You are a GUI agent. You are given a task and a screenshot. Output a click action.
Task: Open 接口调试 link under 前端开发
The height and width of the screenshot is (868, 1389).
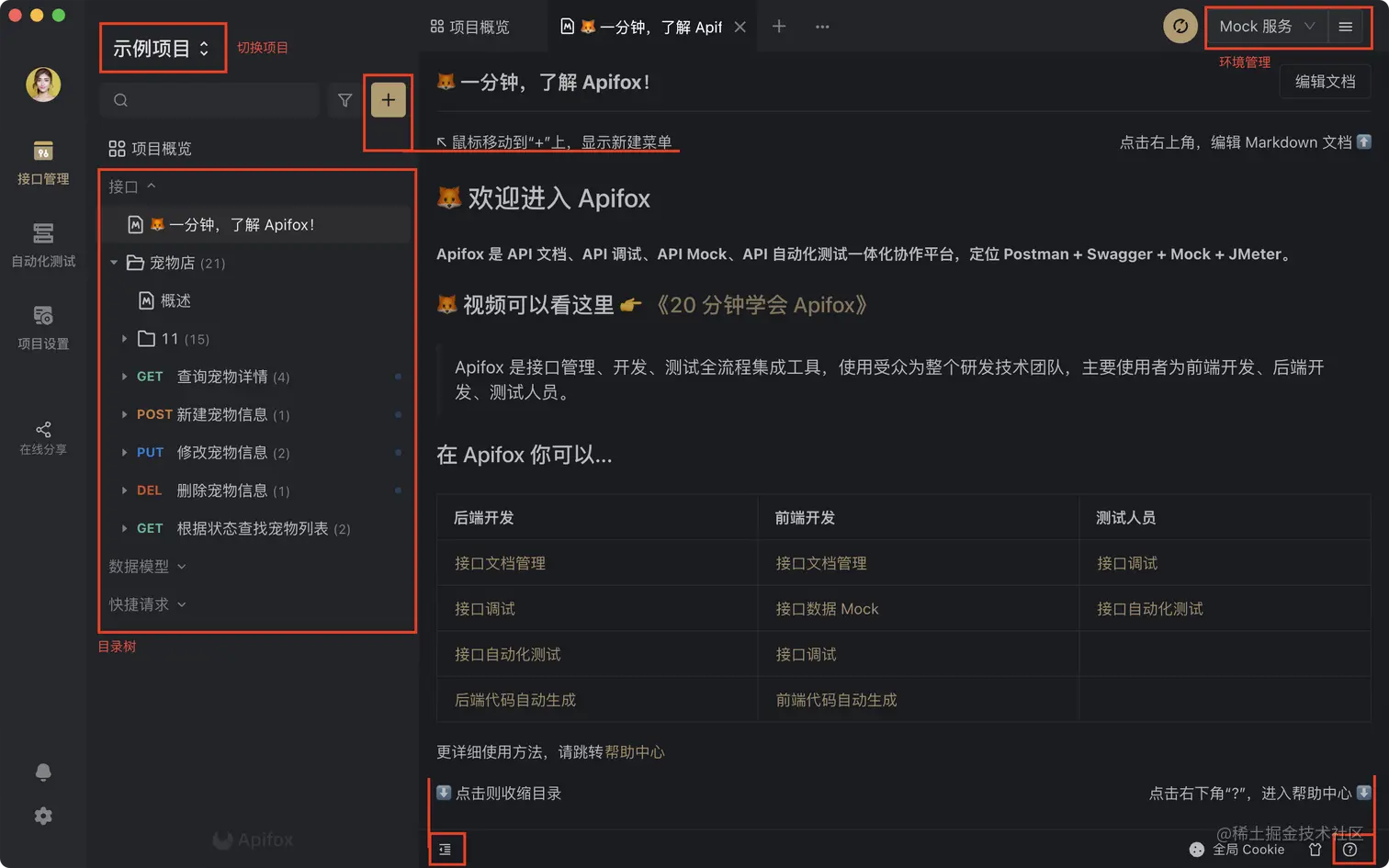(x=806, y=654)
